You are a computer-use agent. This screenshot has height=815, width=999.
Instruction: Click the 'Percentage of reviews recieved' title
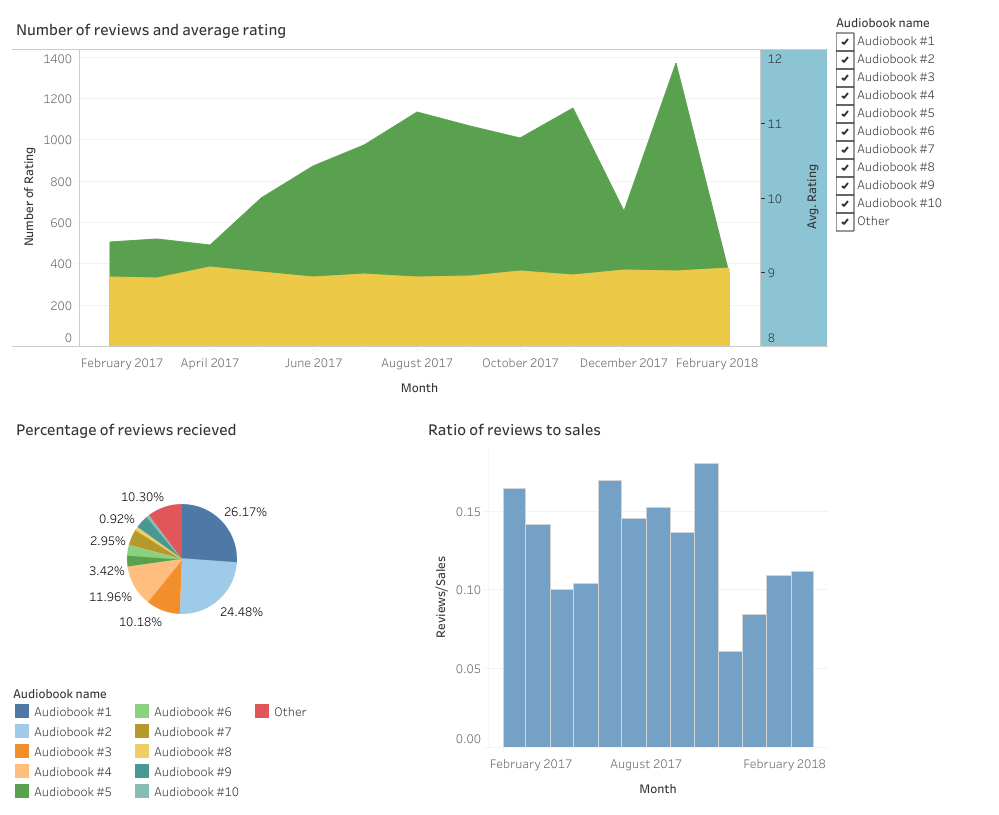pyautogui.click(x=126, y=430)
